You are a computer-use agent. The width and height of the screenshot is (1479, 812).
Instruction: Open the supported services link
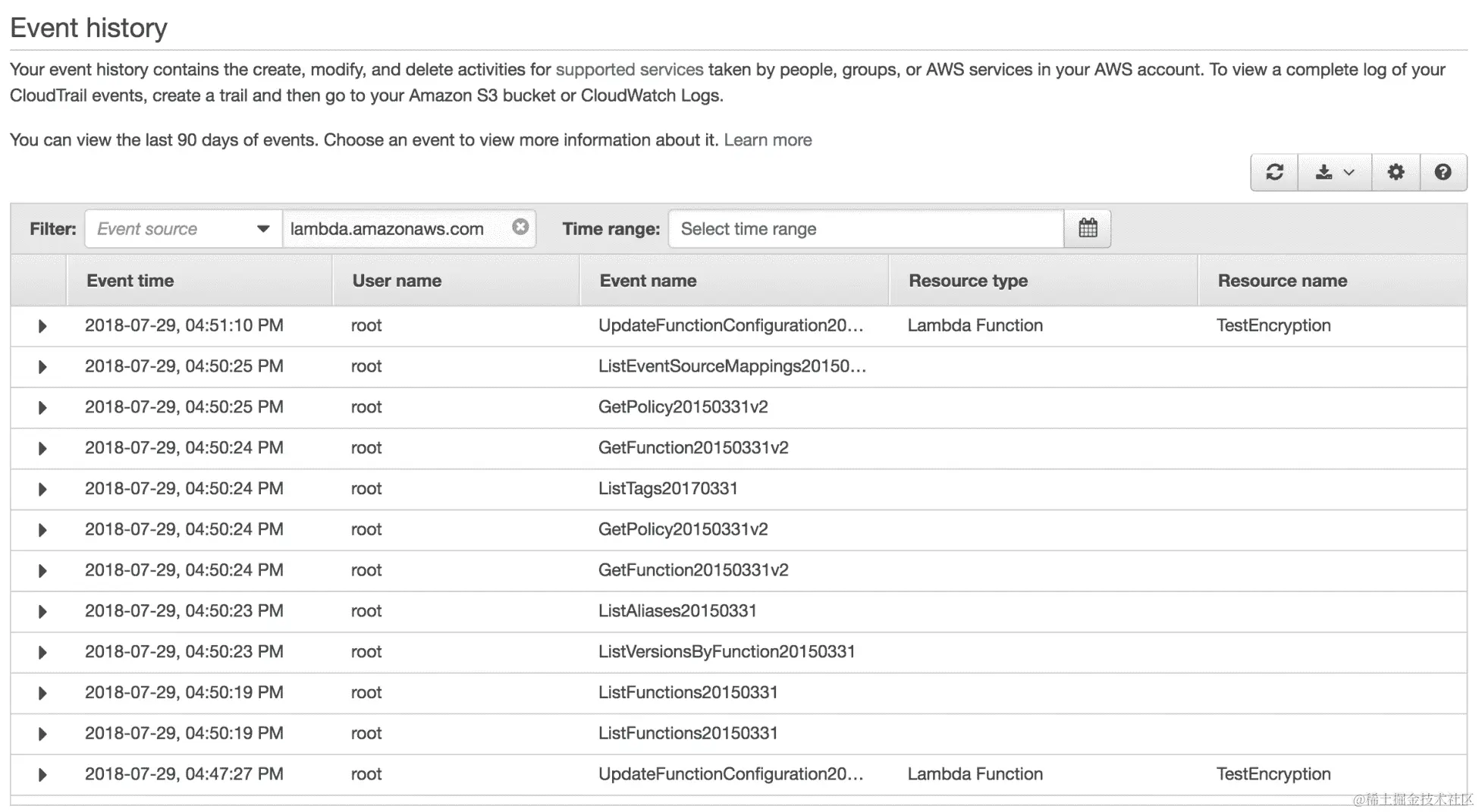pos(630,70)
